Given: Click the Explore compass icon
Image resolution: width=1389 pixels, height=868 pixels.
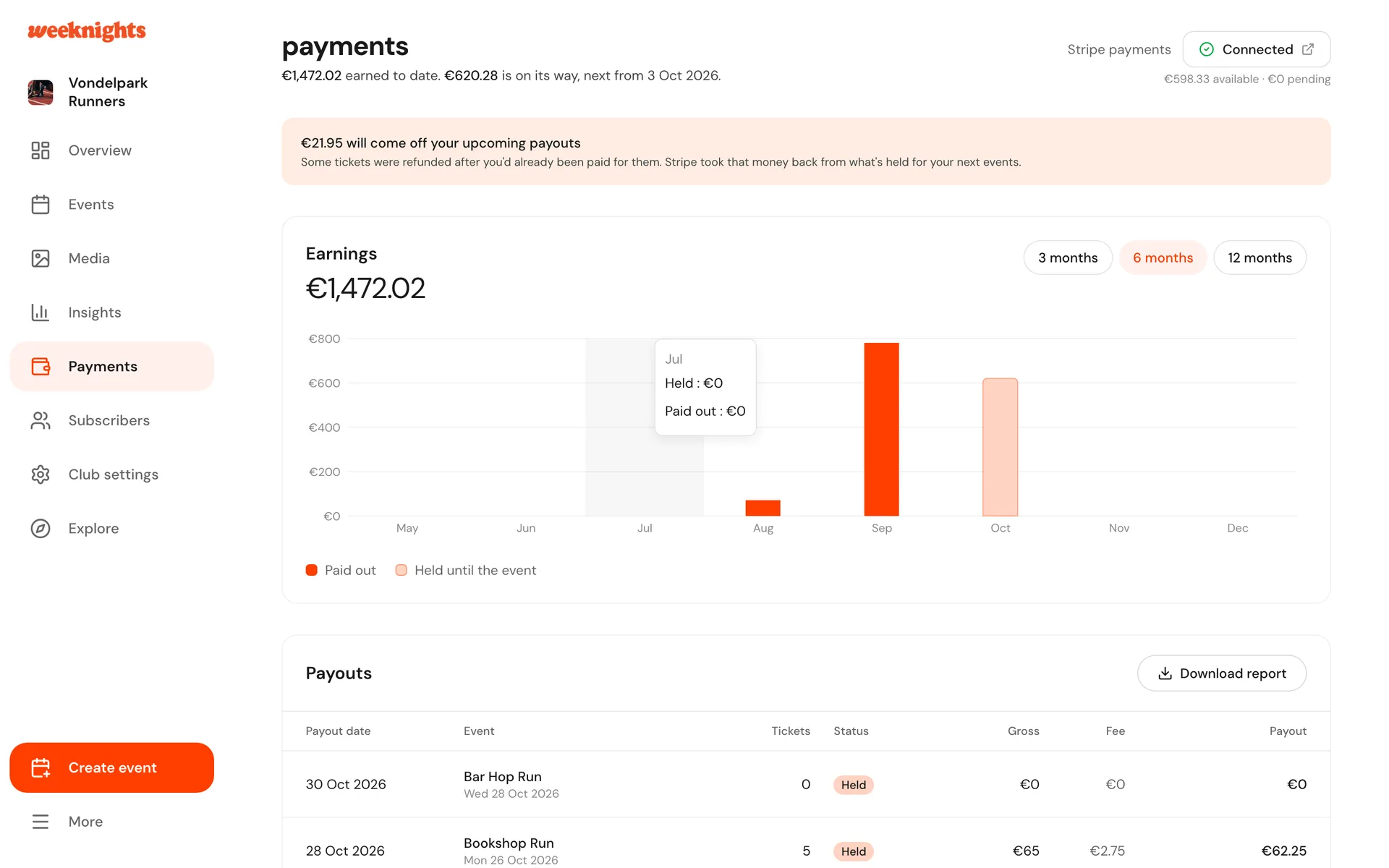Looking at the screenshot, I should (x=41, y=529).
